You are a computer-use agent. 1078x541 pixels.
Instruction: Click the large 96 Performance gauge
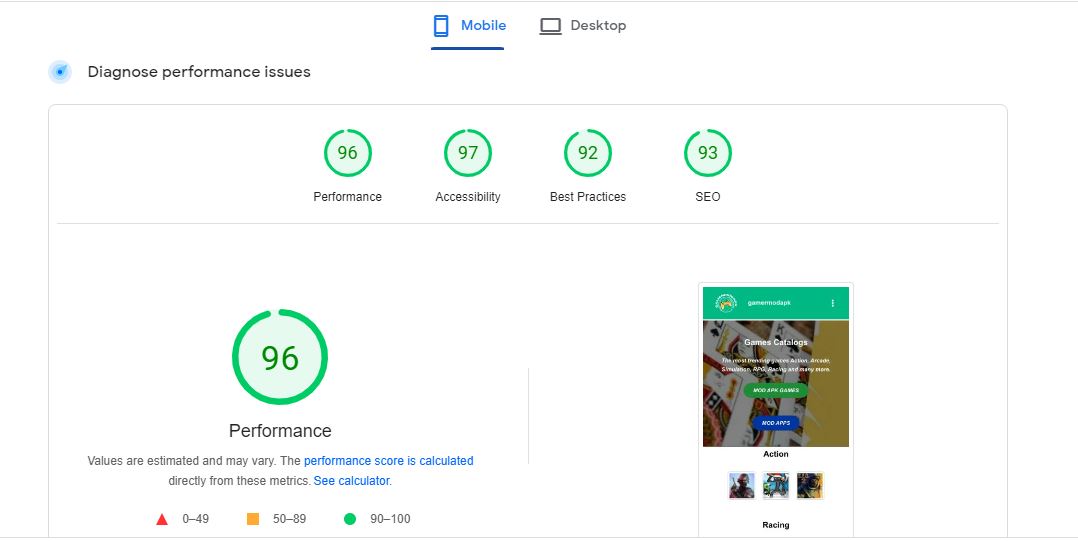pyautogui.click(x=280, y=357)
